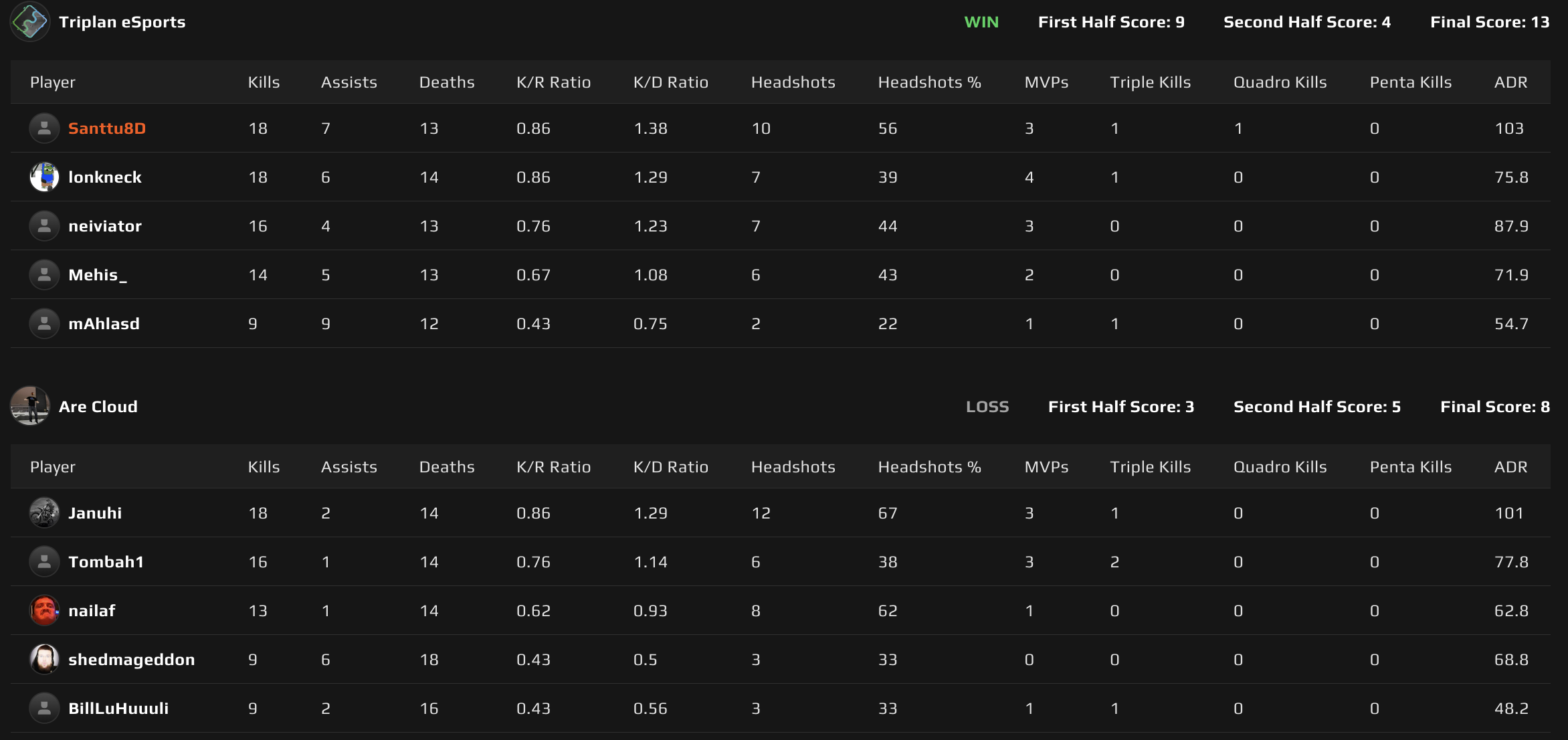Open lonkneck's avatar icon
This screenshot has width=1568, height=740.
(43, 177)
